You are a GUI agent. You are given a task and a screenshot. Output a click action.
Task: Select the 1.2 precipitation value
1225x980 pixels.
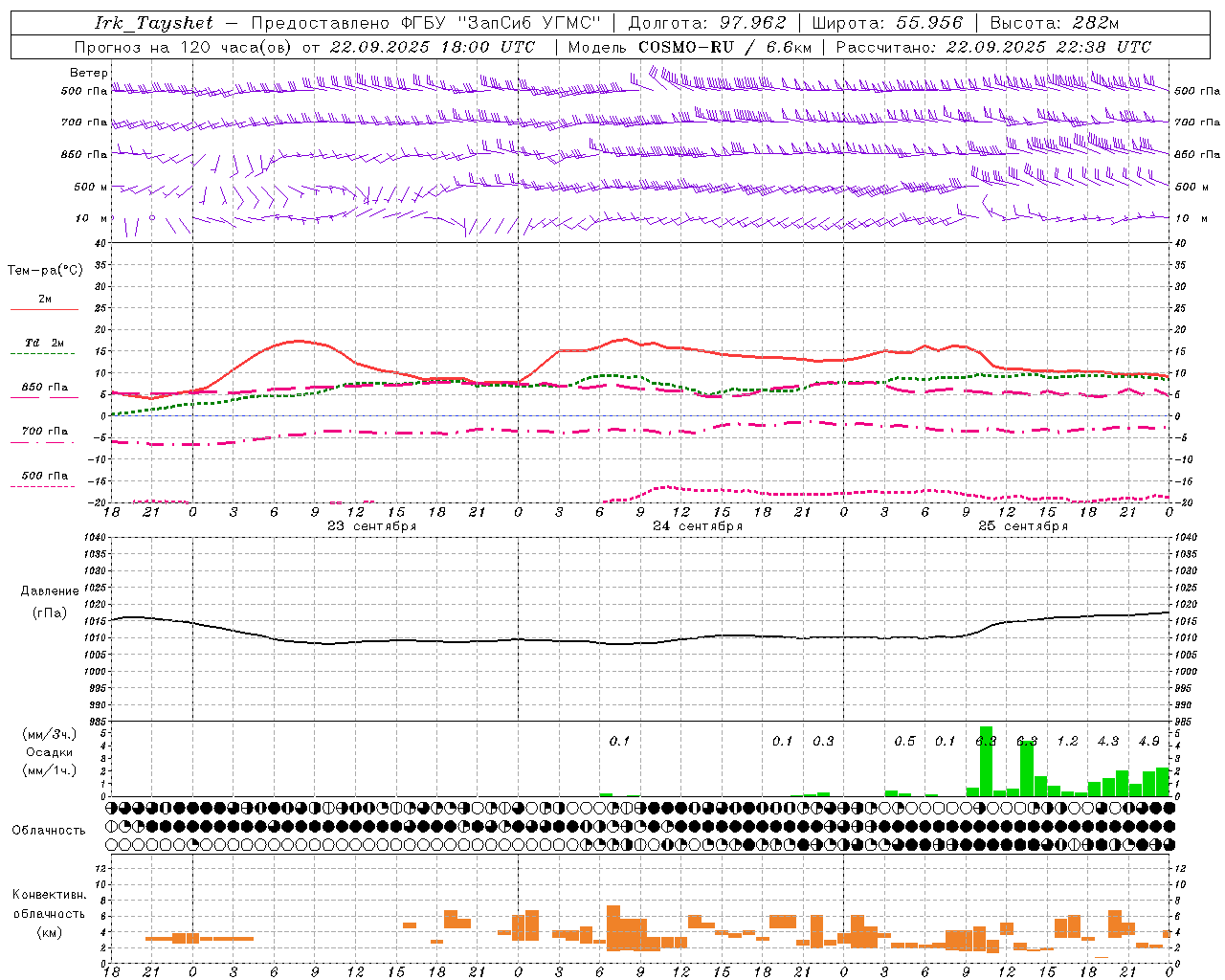click(x=1067, y=742)
